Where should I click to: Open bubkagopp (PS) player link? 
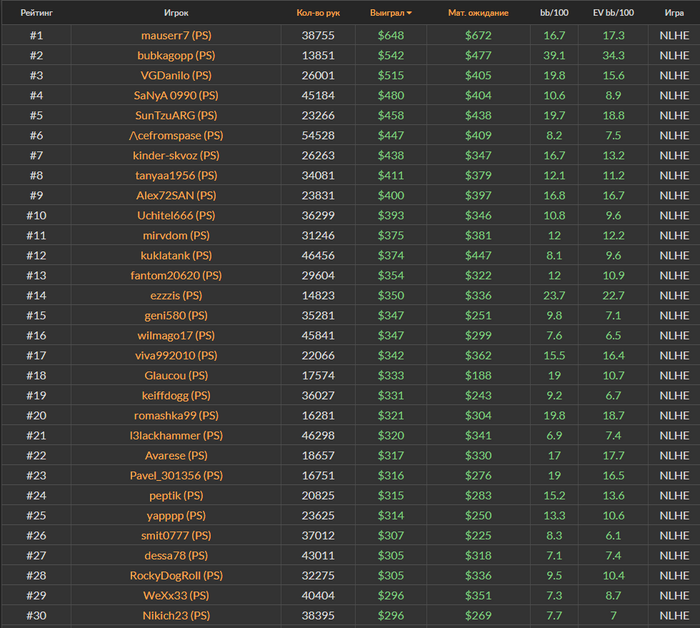[x=176, y=55]
